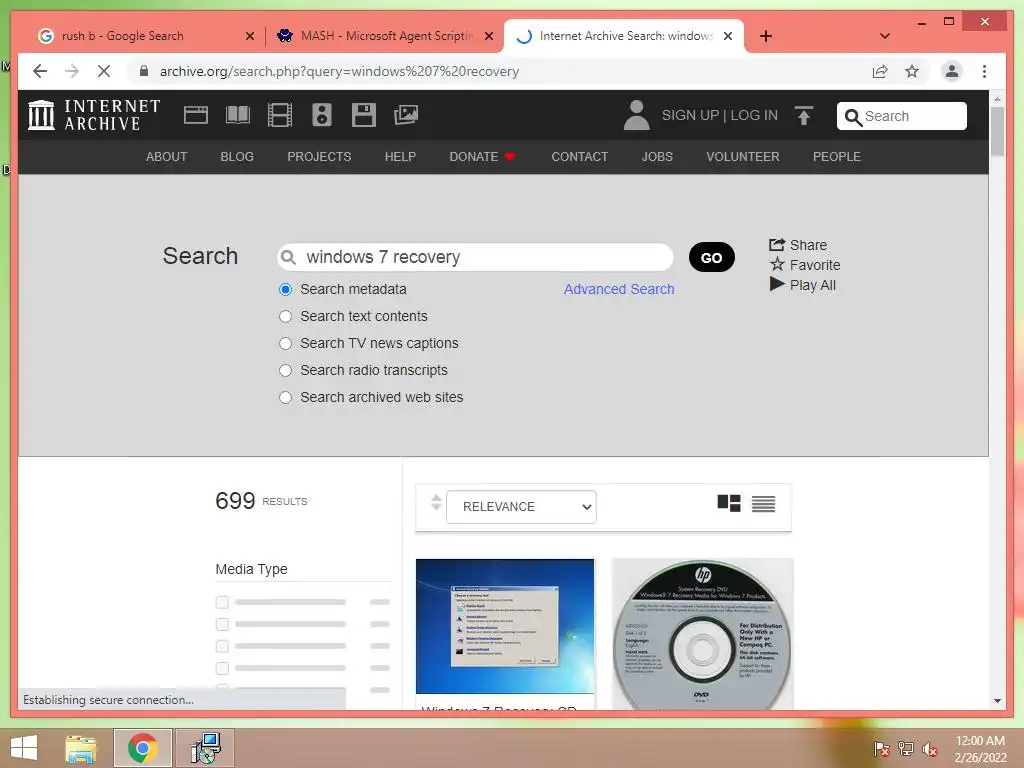Image resolution: width=1024 pixels, height=768 pixels.
Task: Click the black GO button
Action: click(712, 258)
